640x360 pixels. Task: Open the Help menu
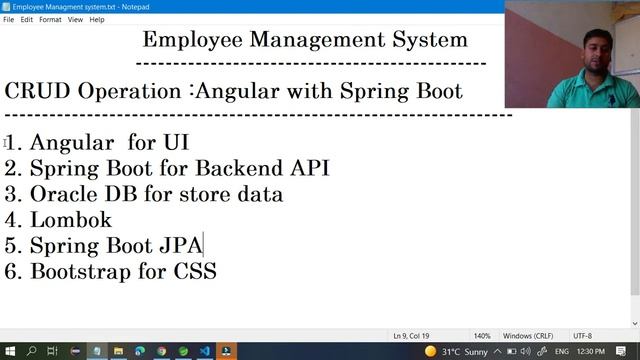coord(97,20)
